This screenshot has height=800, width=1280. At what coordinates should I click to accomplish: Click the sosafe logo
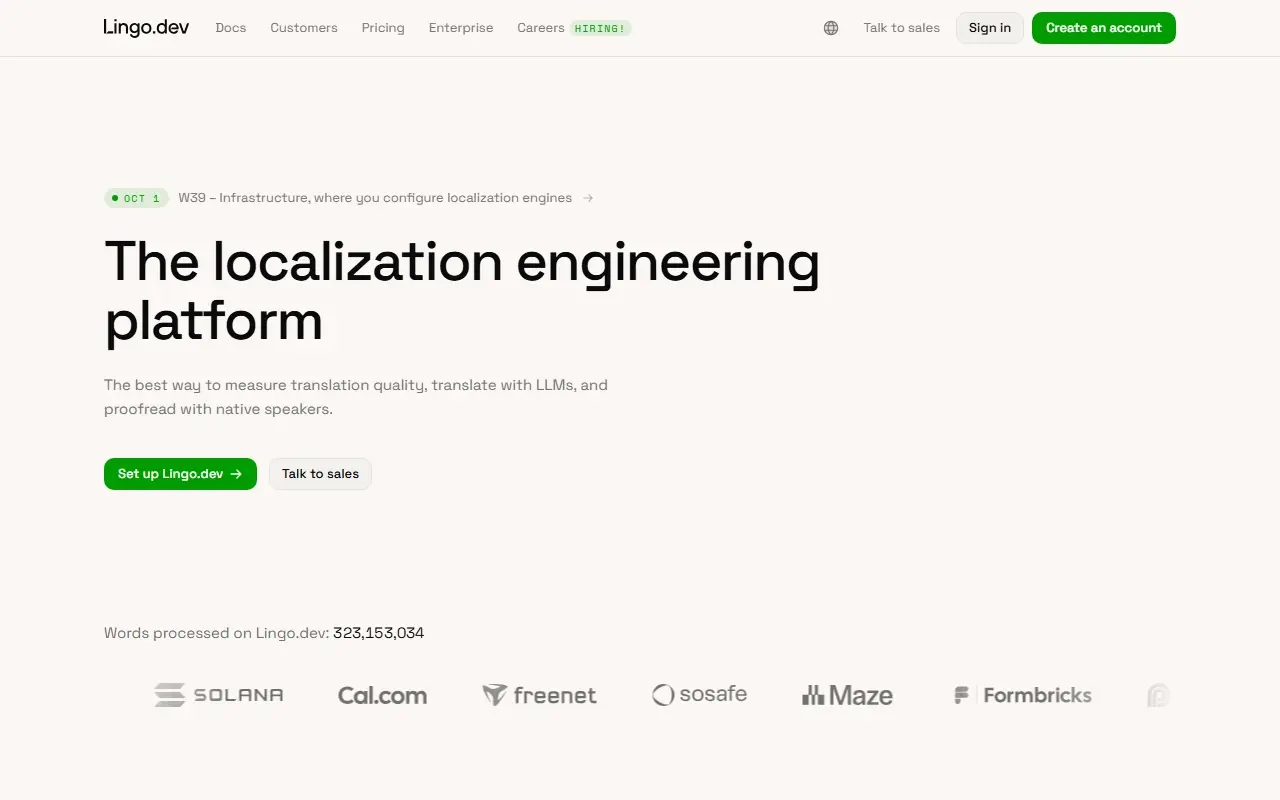pos(700,694)
